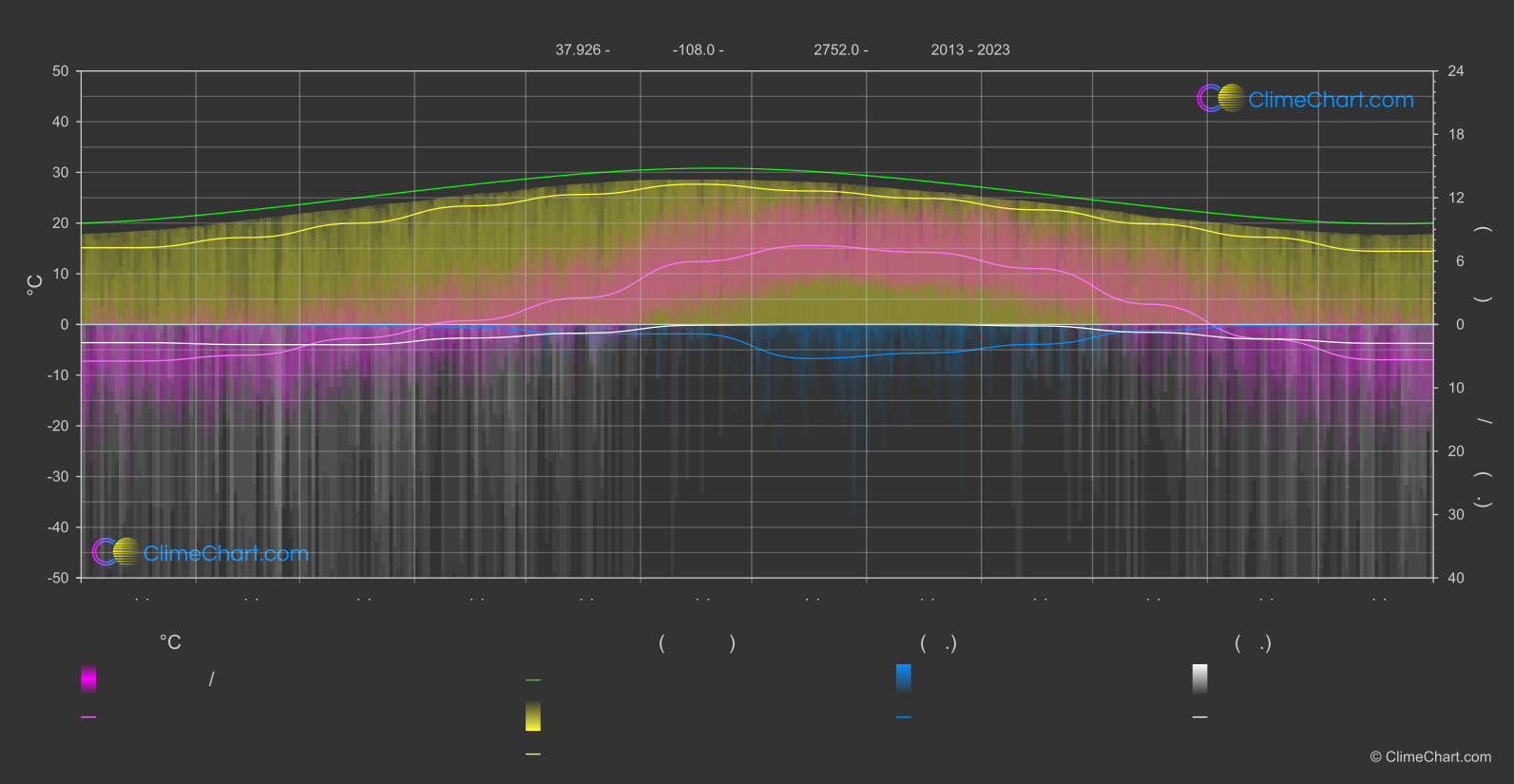The width and height of the screenshot is (1514, 784).
Task: Click the -40 tick label on temperature axis
Action: point(58,527)
